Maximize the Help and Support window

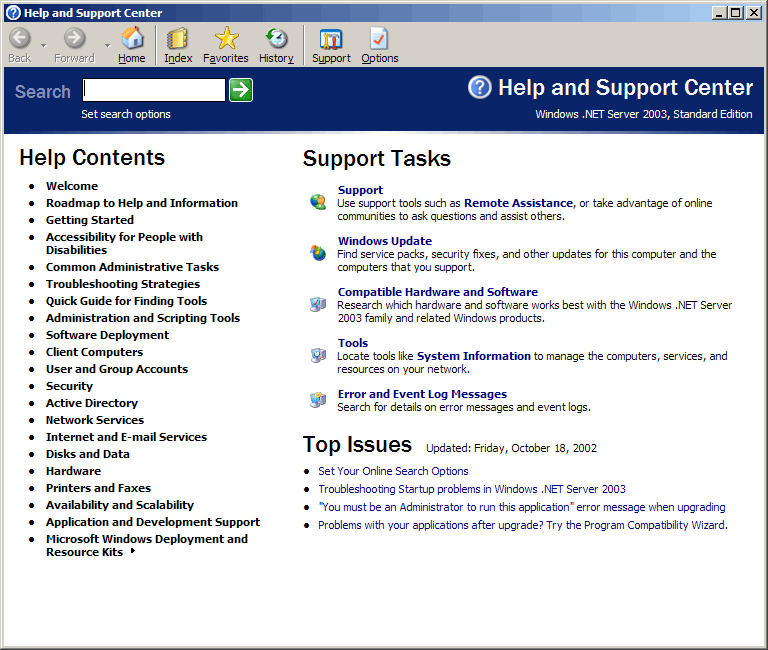point(736,13)
